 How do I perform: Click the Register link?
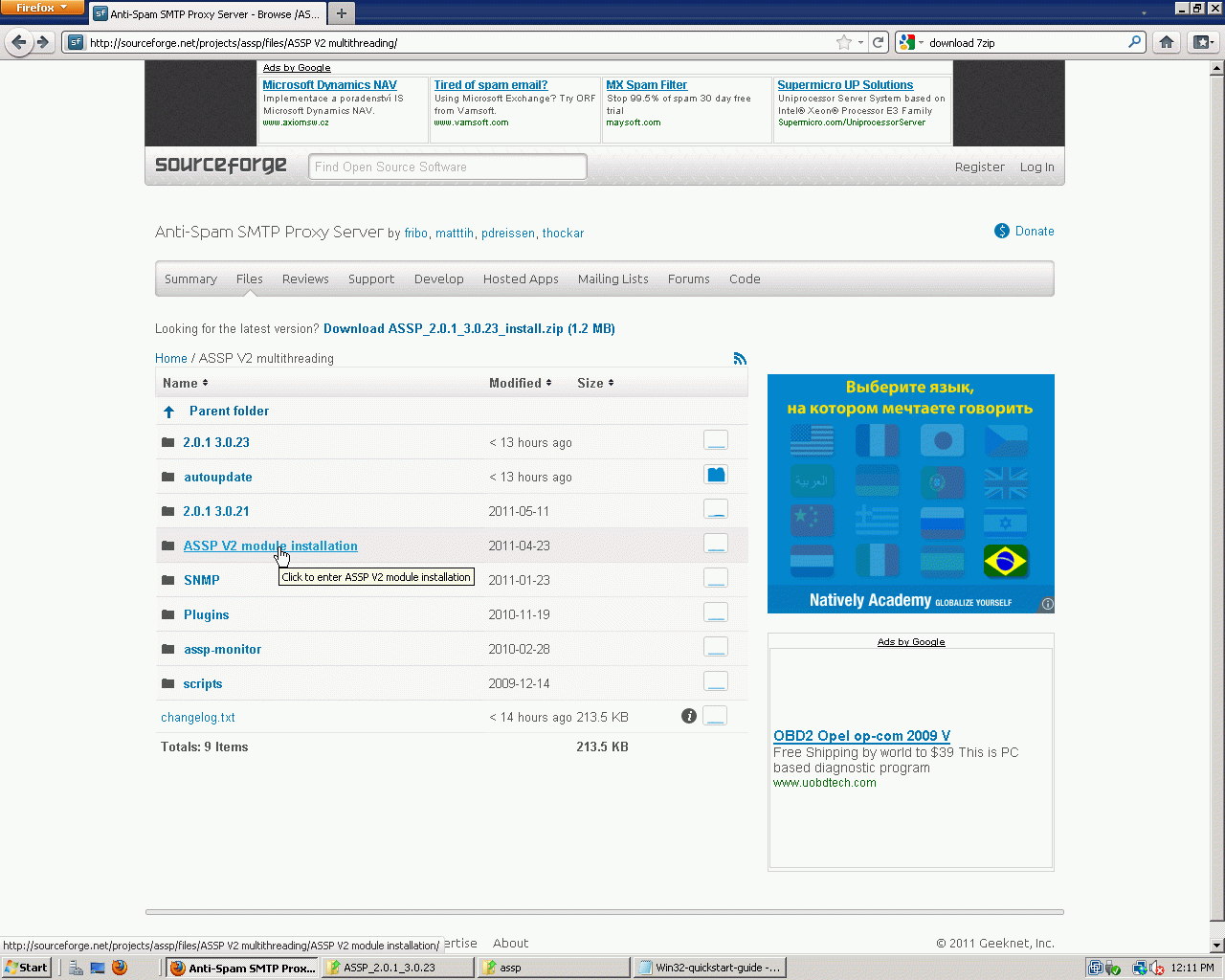pyautogui.click(x=980, y=167)
